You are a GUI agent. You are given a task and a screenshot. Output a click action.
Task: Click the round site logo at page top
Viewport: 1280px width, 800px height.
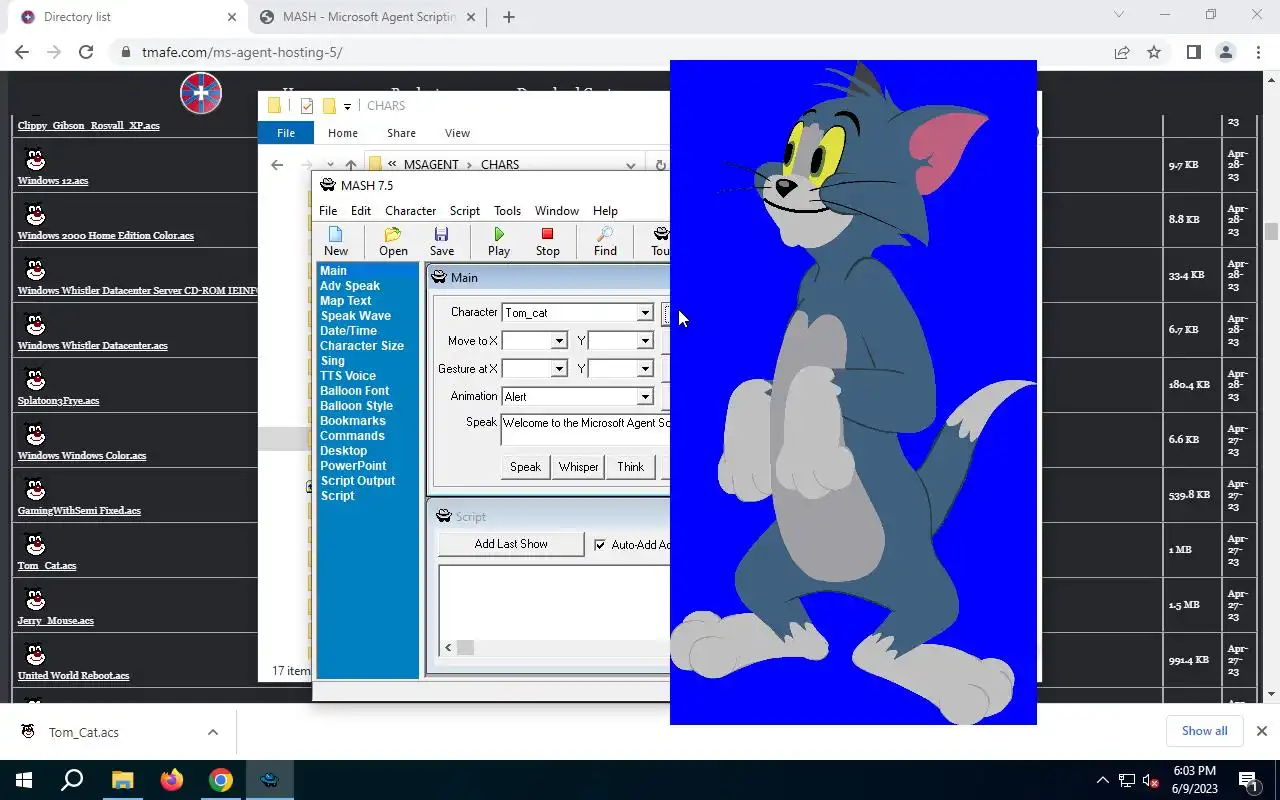click(x=201, y=93)
